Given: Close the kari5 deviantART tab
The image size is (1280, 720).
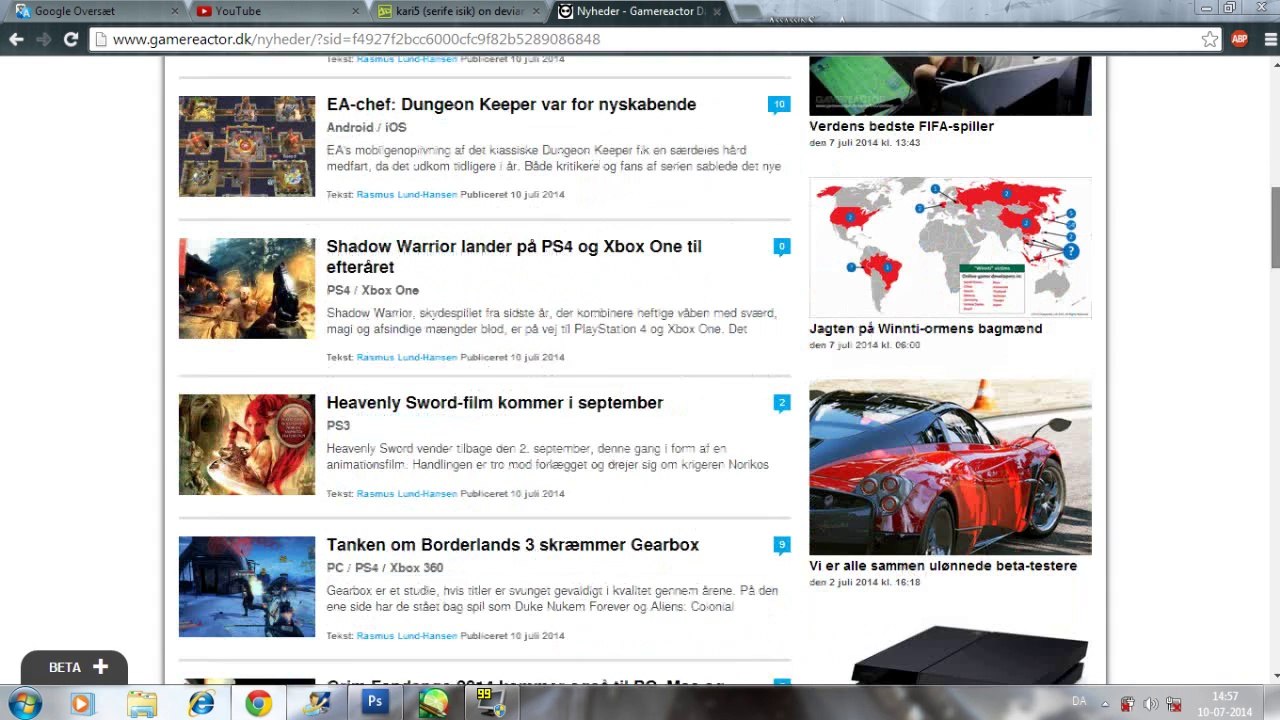Looking at the screenshot, I should coord(536,11).
